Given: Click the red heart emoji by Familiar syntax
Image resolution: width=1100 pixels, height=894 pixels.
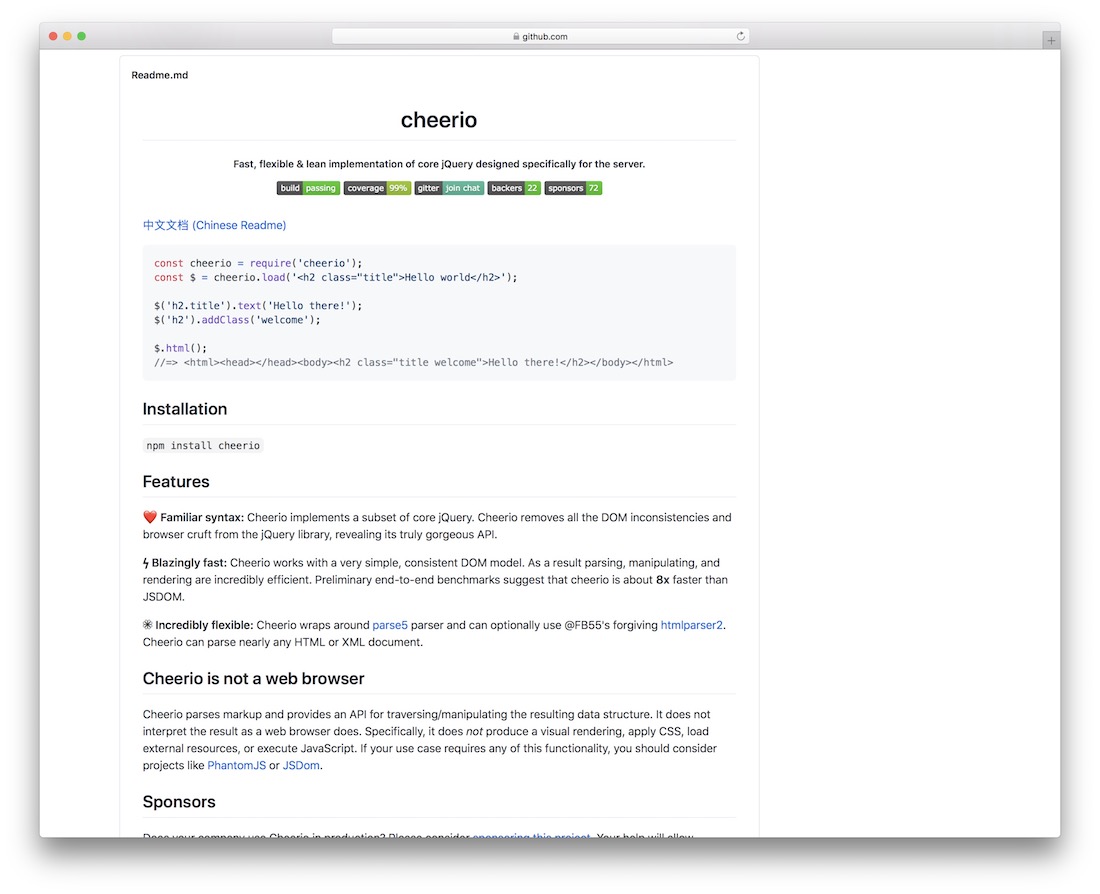Looking at the screenshot, I should click(x=149, y=517).
